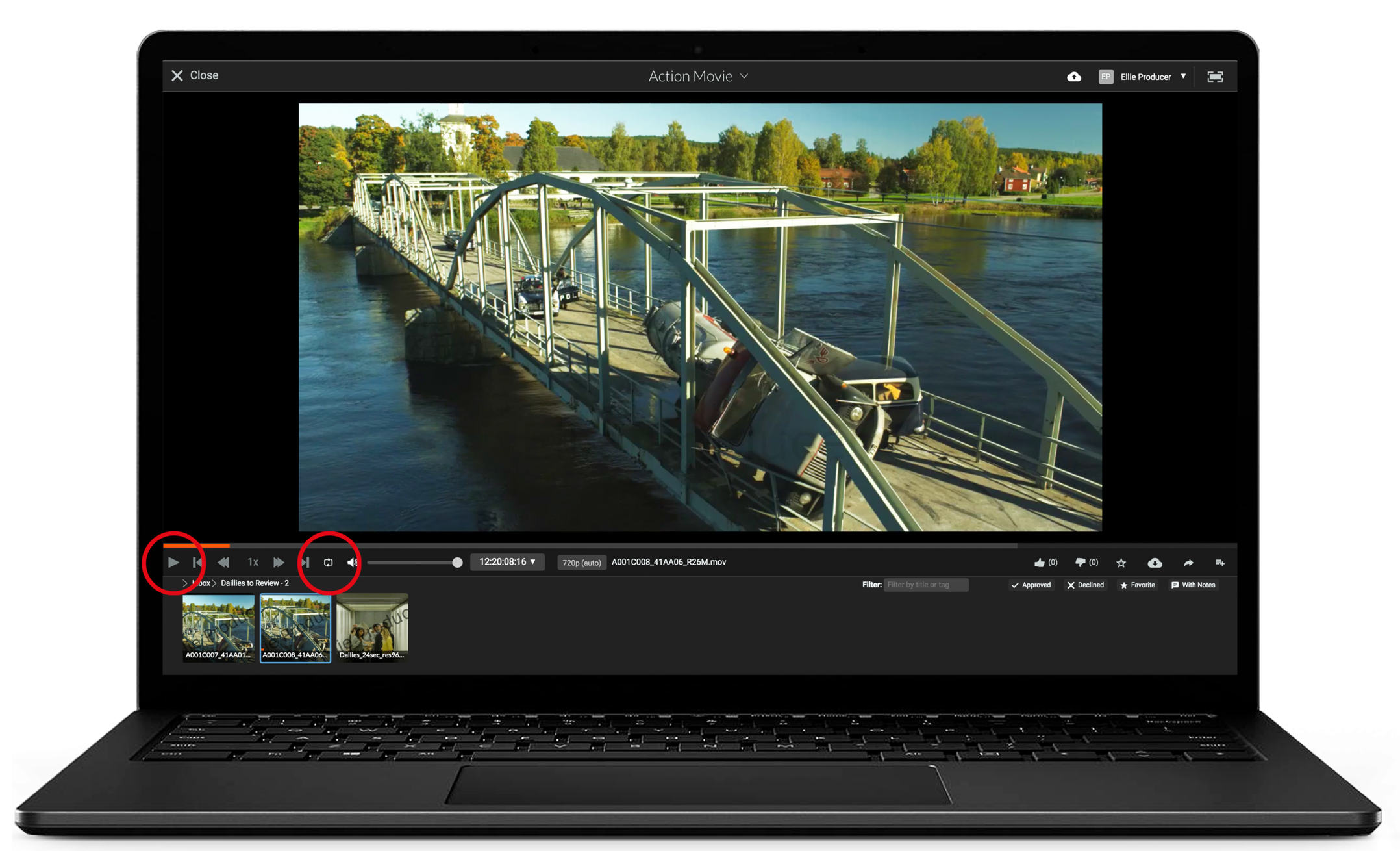This screenshot has width=1400, height=851.
Task: Click fast forward playback icon
Action: 278,563
